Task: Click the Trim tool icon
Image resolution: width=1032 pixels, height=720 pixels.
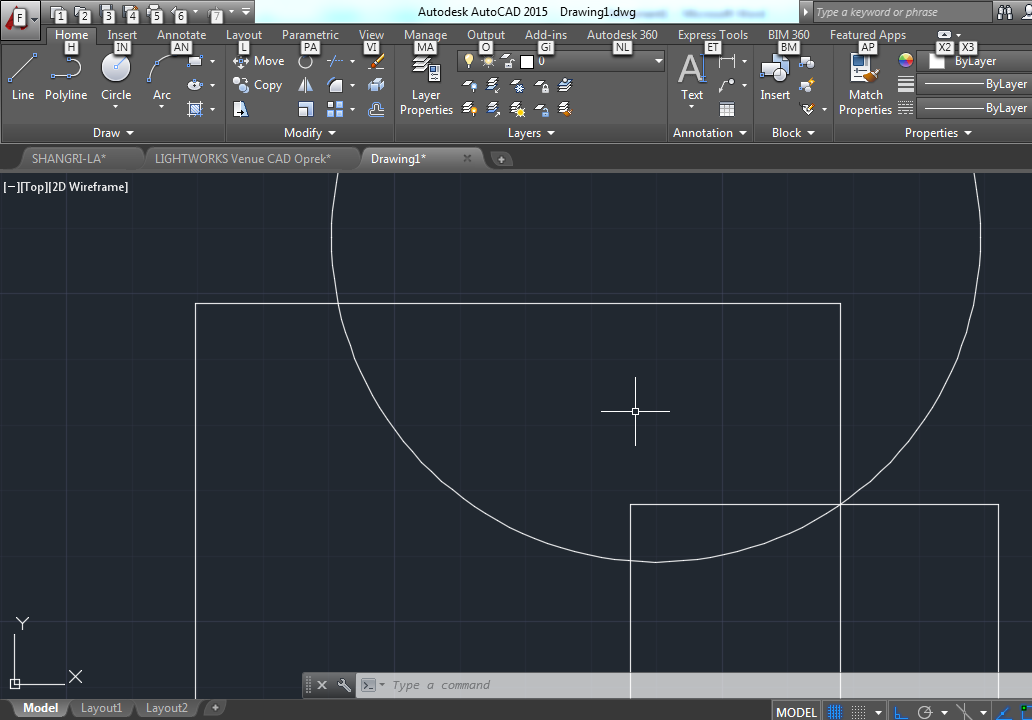Action: 336,61
